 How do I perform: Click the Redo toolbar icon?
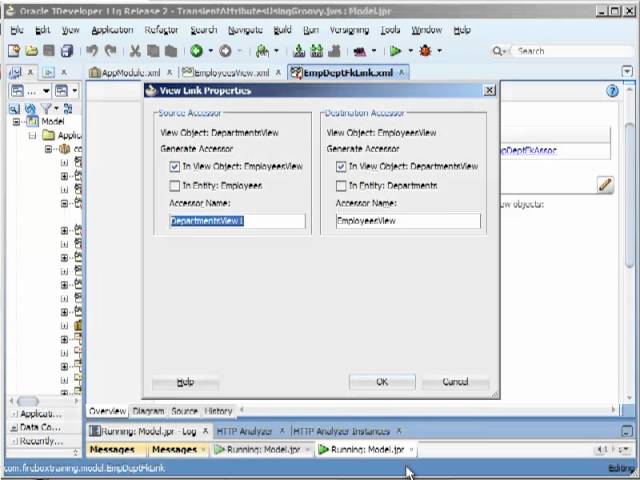coord(110,51)
